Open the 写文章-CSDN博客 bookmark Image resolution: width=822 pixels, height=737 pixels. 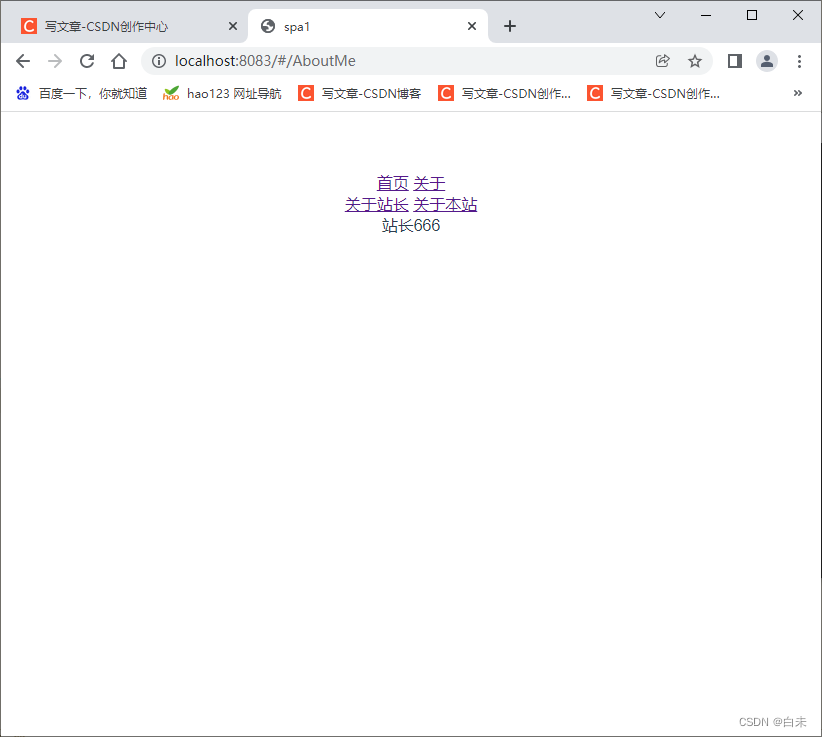[x=360, y=93]
